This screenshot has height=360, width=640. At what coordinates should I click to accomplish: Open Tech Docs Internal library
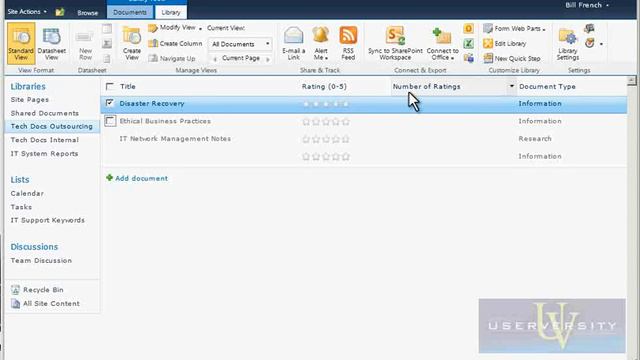tap(44, 140)
